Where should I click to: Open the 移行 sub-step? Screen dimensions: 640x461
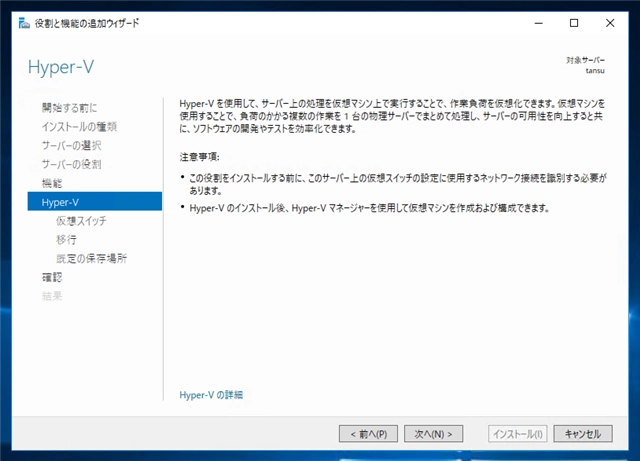click(66, 240)
